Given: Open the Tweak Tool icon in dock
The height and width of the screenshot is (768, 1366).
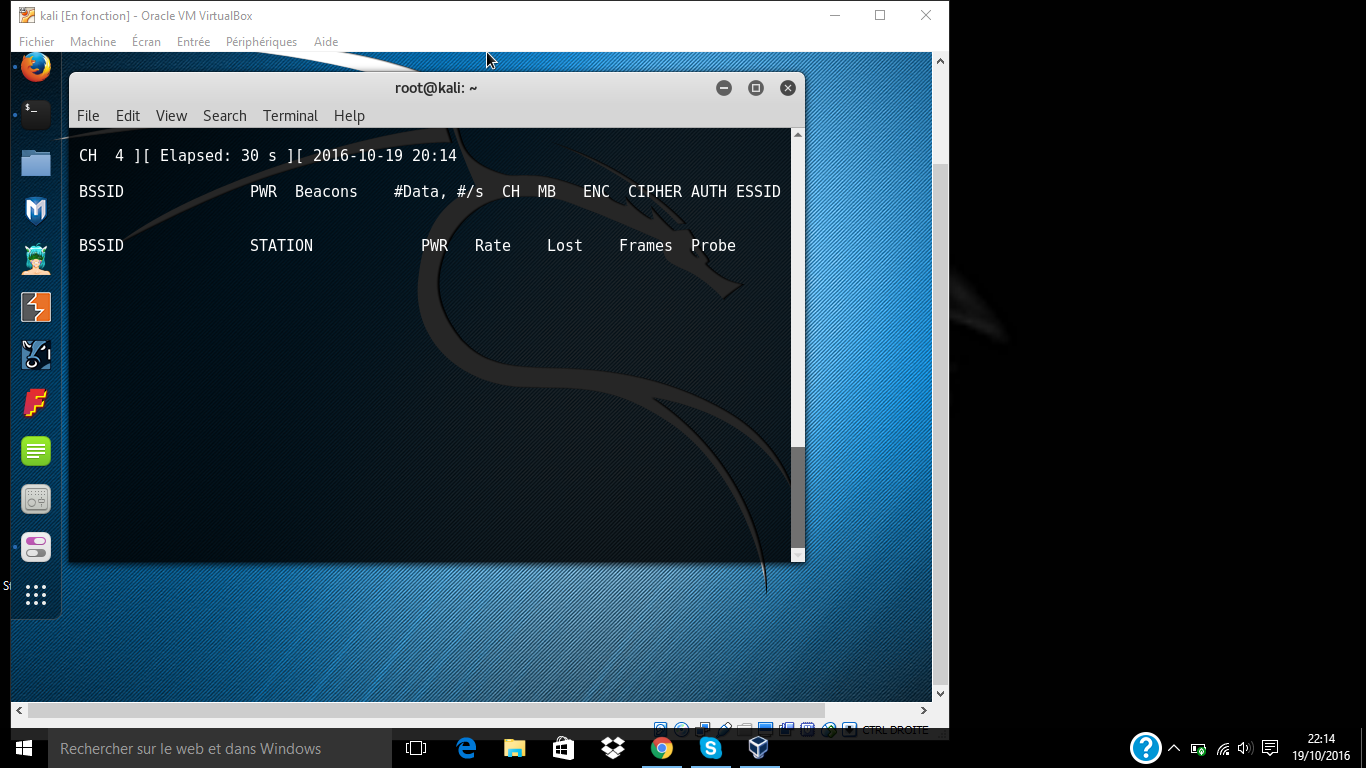Looking at the screenshot, I should coord(36,547).
